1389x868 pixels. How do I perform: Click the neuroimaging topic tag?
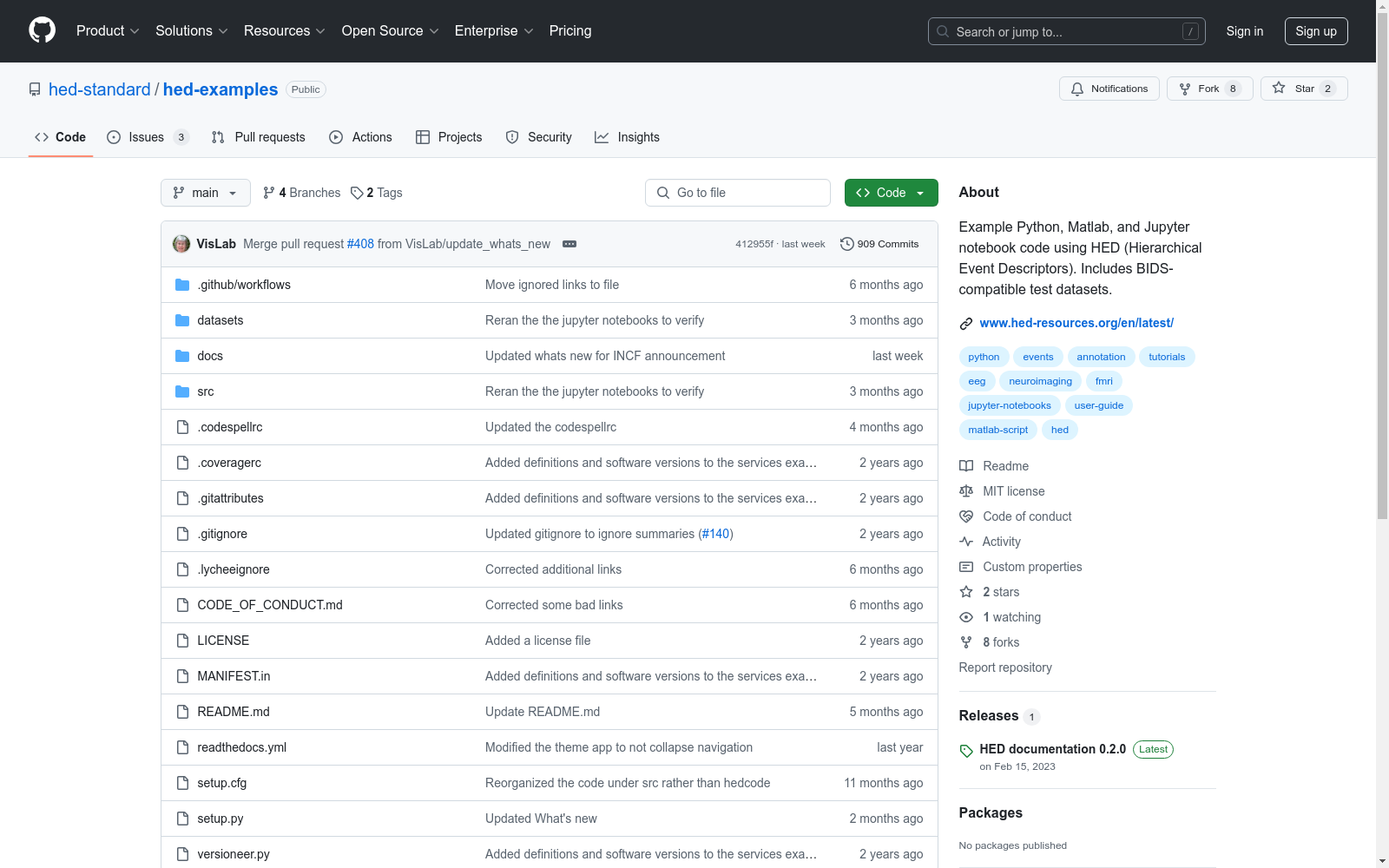point(1040,381)
